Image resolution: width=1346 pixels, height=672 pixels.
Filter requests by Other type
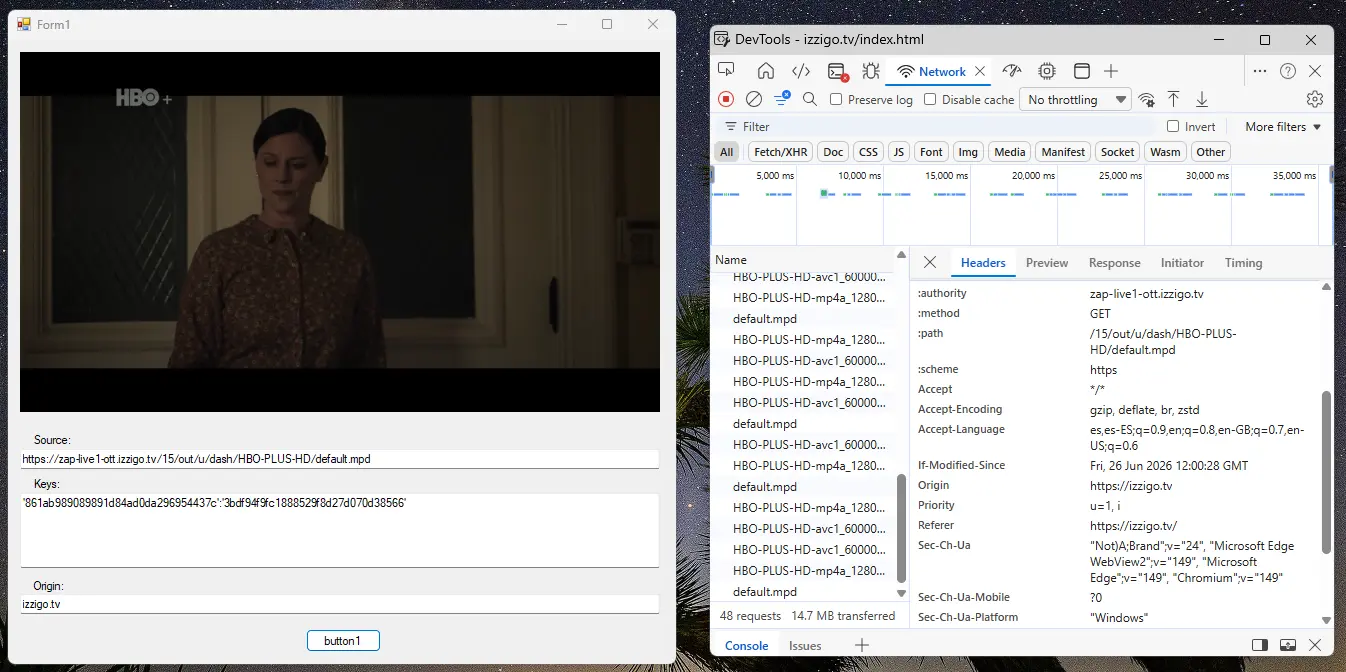(1210, 152)
